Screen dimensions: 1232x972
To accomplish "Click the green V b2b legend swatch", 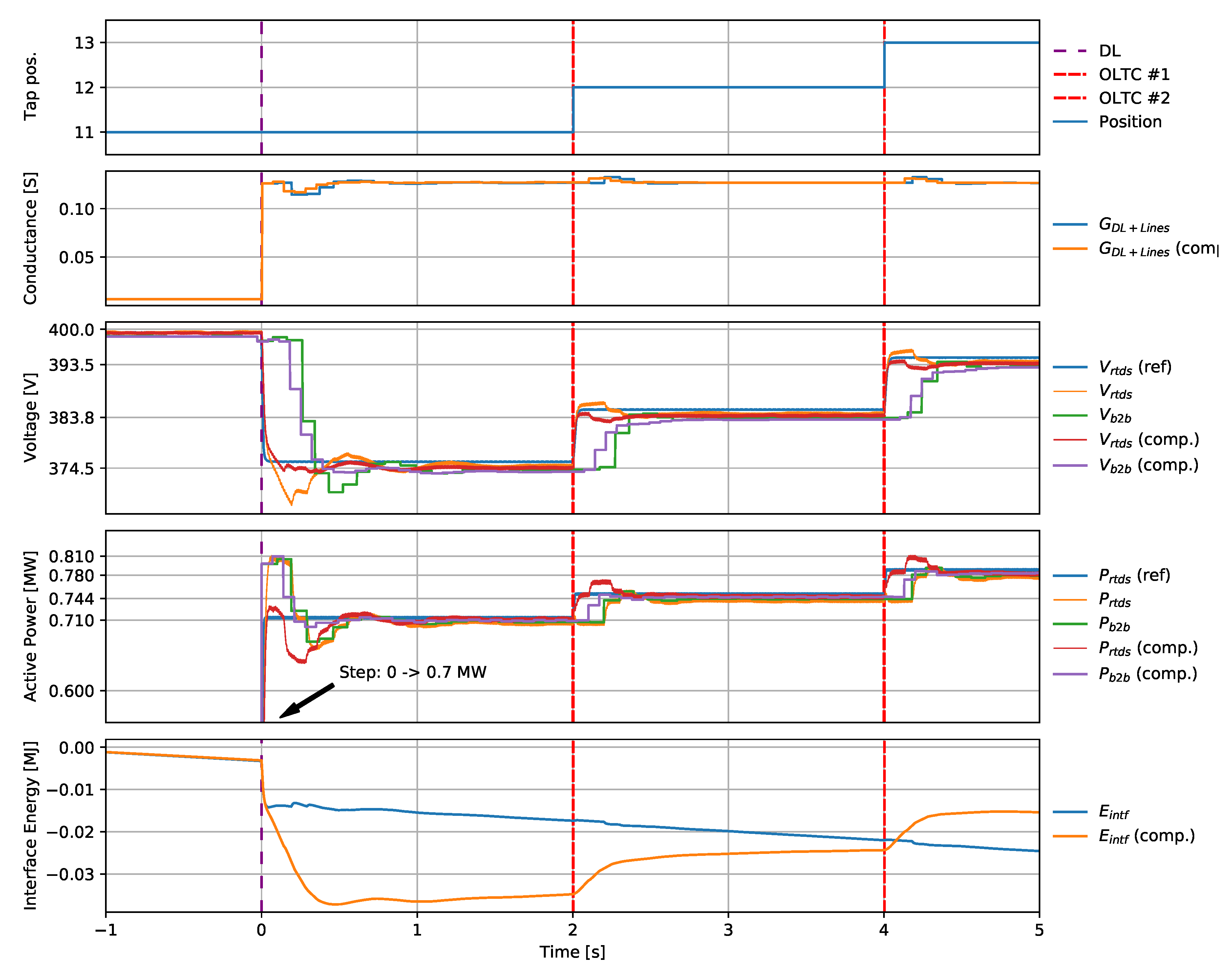I will [x=1070, y=416].
